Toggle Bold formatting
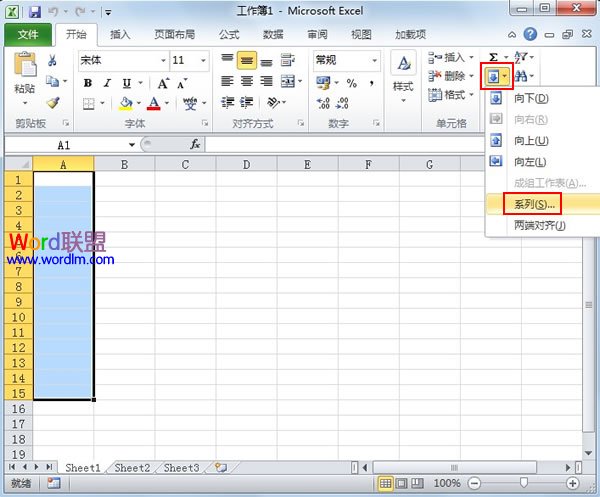The height and width of the screenshot is (497, 600). (87, 82)
